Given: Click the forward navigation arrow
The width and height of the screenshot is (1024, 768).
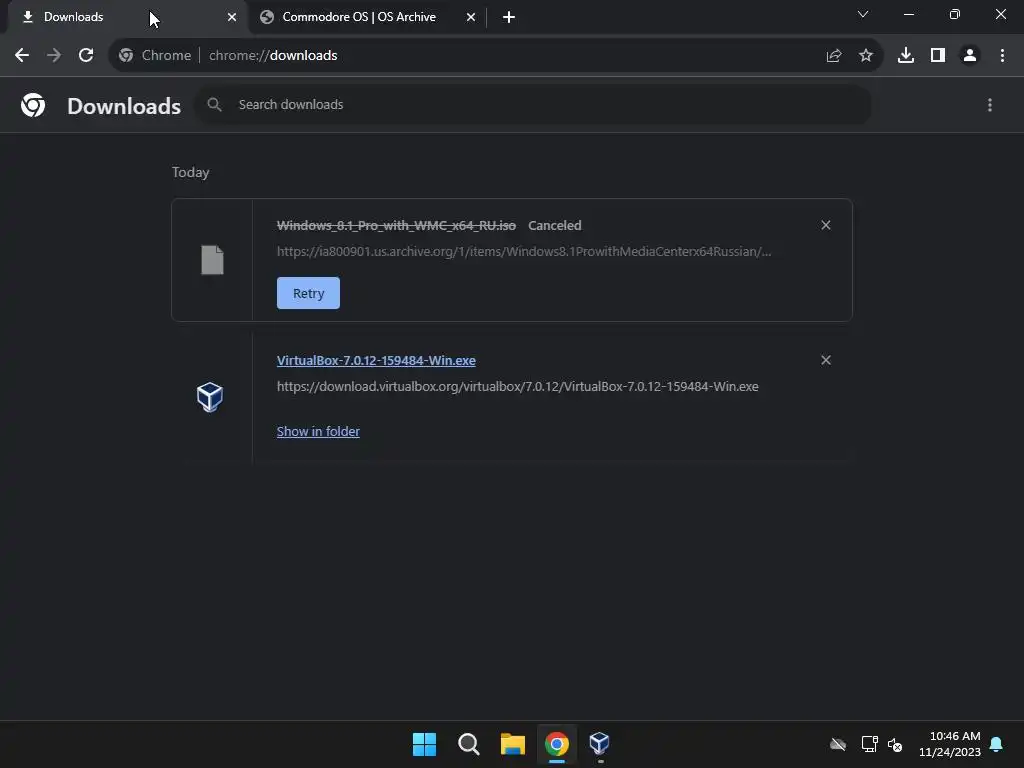Looking at the screenshot, I should (54, 56).
